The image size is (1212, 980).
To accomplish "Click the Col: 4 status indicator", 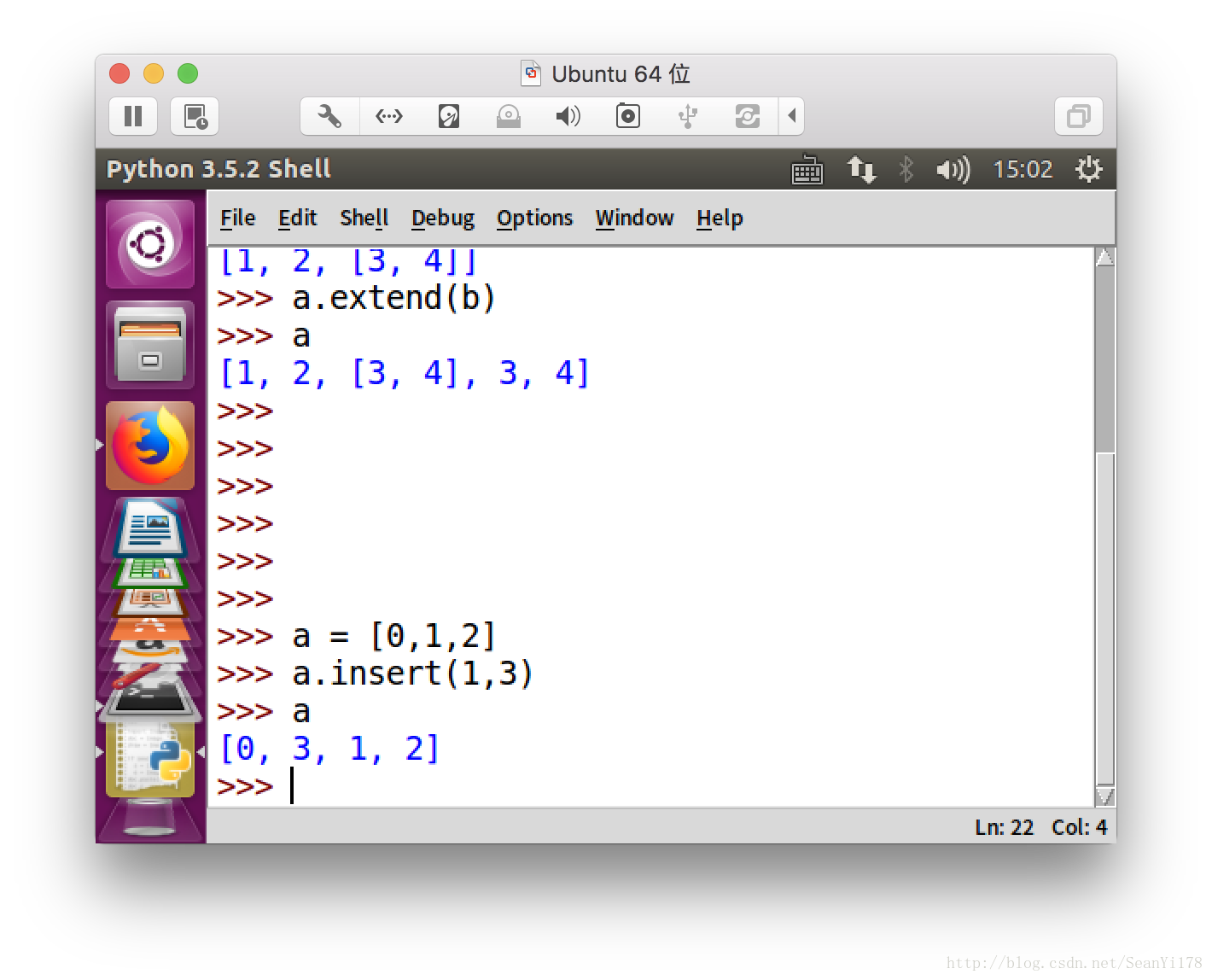I will tap(1079, 827).
